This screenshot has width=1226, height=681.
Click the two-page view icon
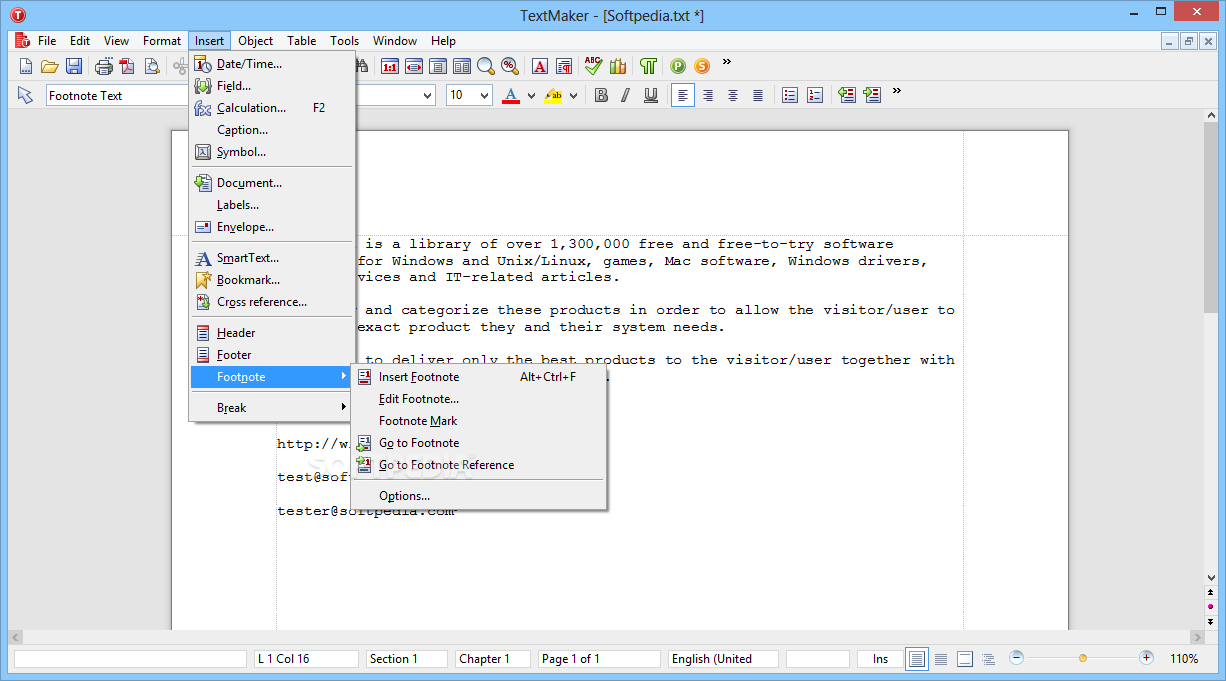coord(462,67)
